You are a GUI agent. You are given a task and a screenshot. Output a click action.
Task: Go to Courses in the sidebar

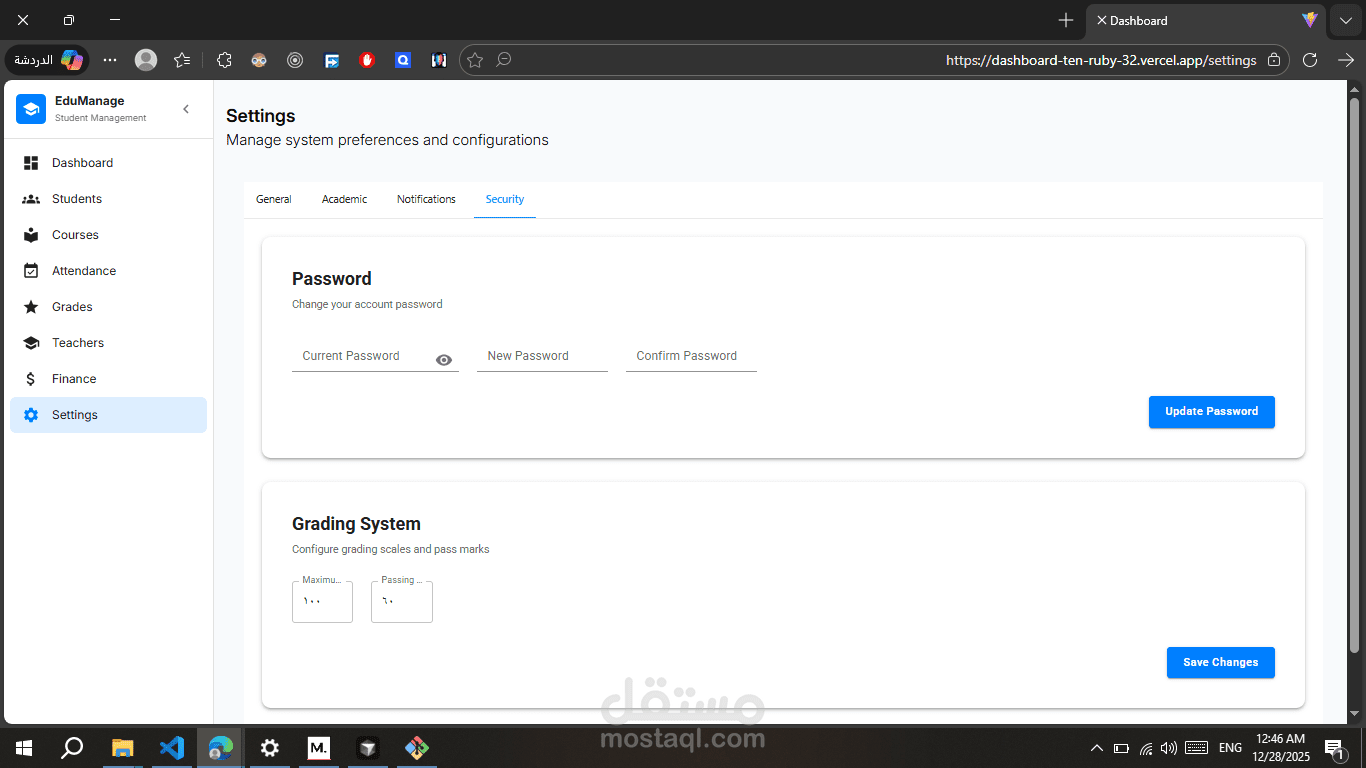(108, 235)
